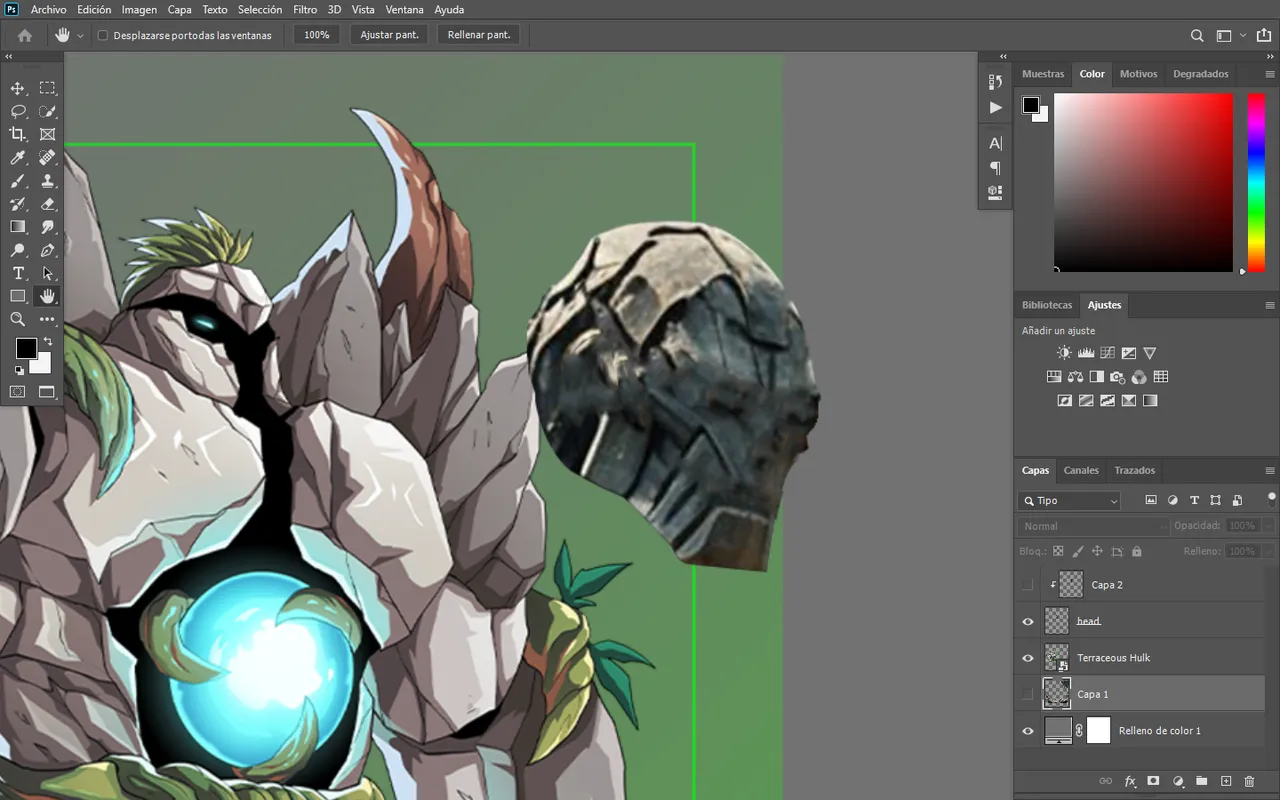The image size is (1280, 800).
Task: Toggle type layer filter
Action: 1194,500
